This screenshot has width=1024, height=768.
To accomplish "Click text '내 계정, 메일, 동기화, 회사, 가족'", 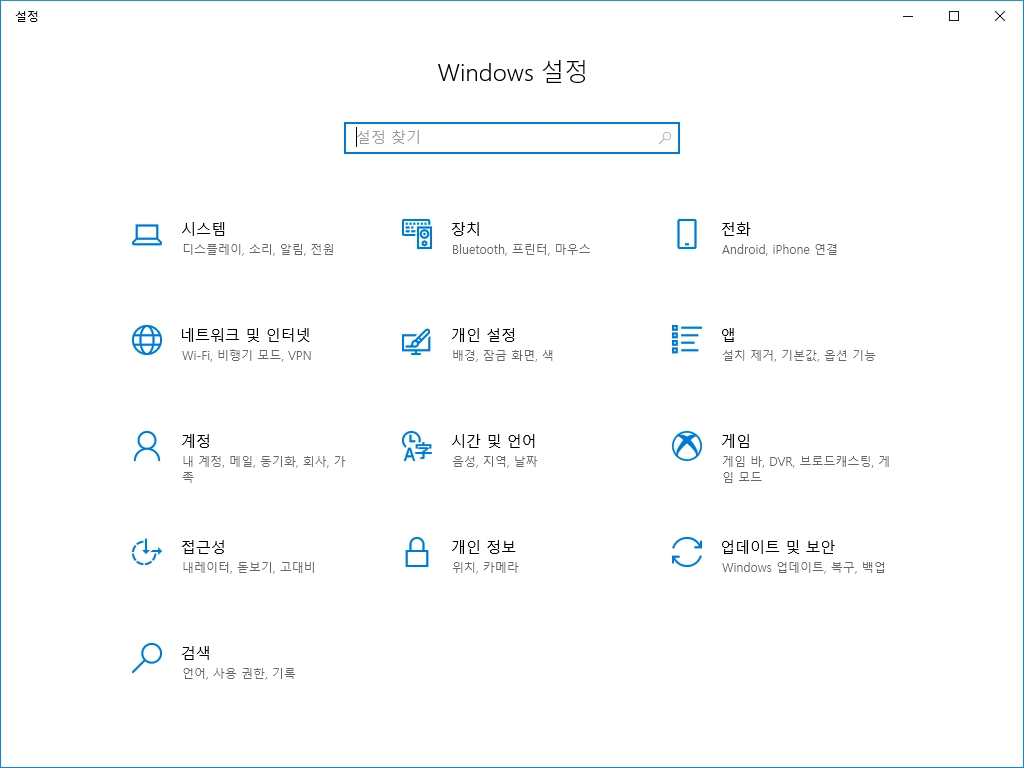I will (x=264, y=468).
